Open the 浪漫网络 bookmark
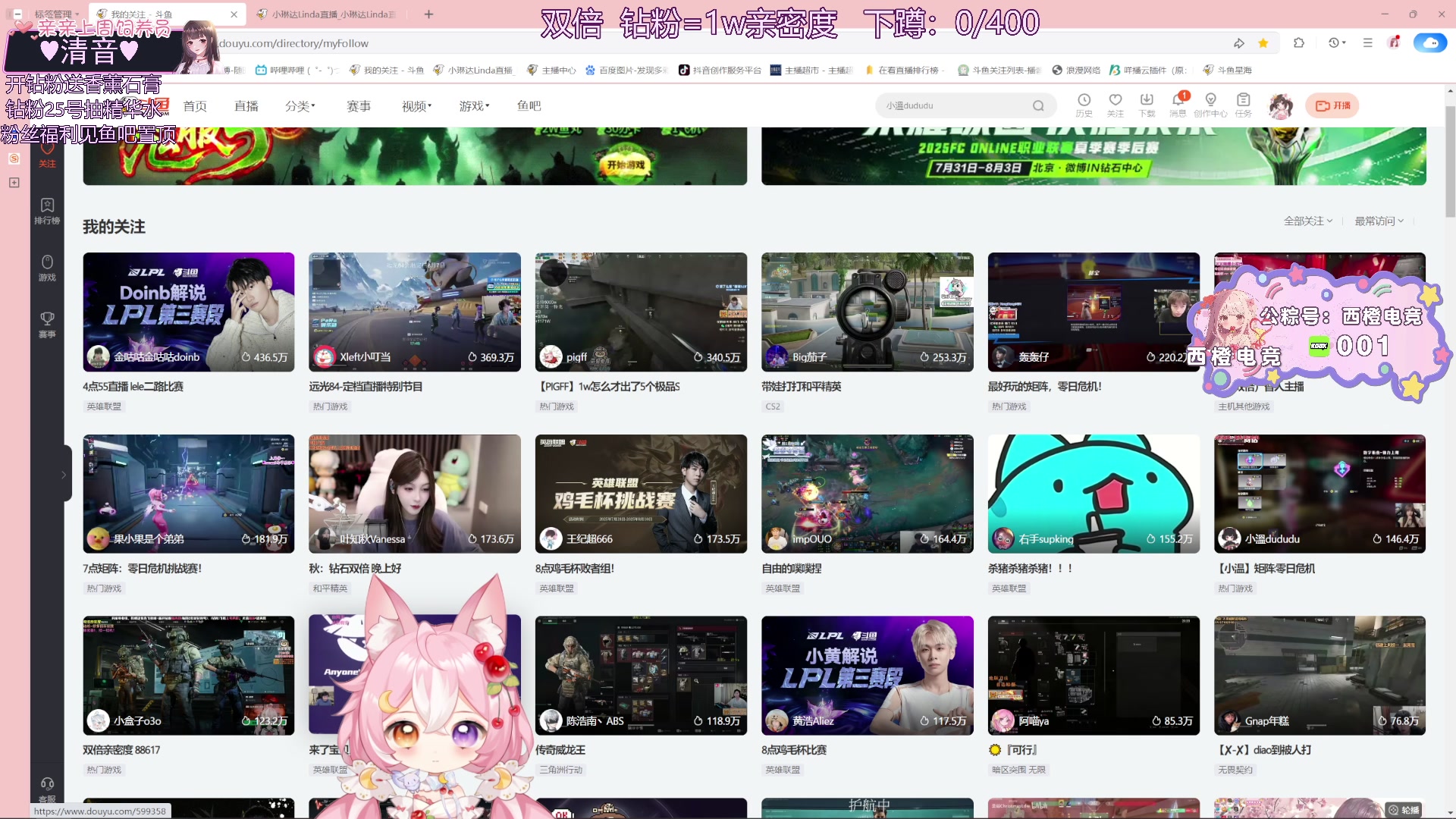Screen dimensions: 1456x819 tap(1076, 70)
